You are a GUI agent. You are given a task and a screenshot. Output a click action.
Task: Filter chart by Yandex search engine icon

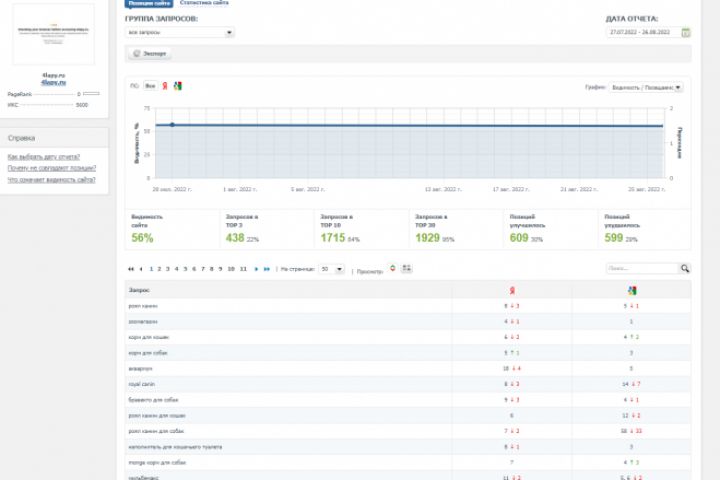click(x=165, y=86)
